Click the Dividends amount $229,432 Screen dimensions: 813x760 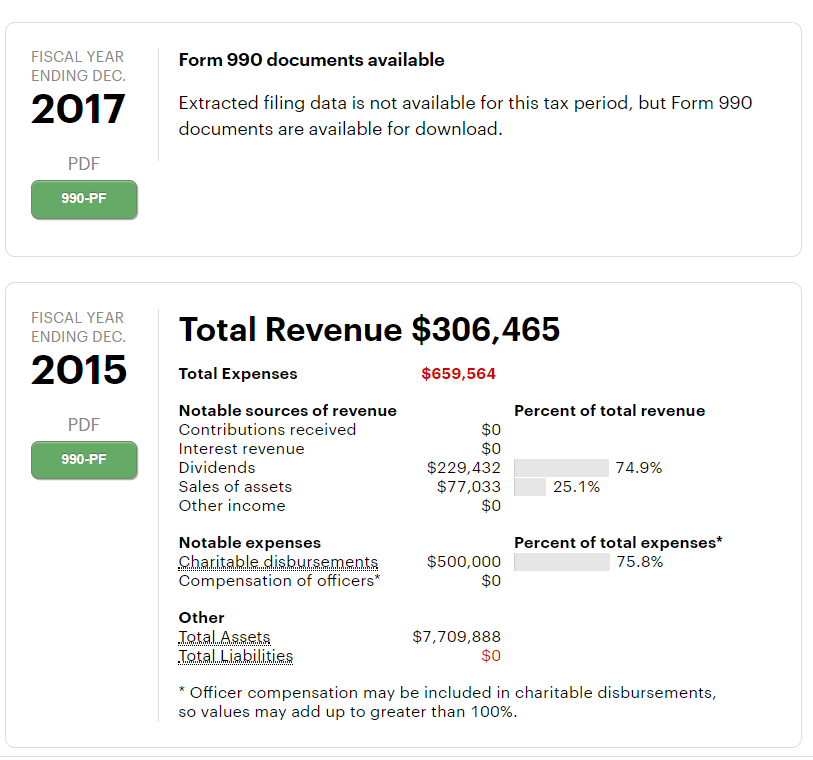pos(464,468)
